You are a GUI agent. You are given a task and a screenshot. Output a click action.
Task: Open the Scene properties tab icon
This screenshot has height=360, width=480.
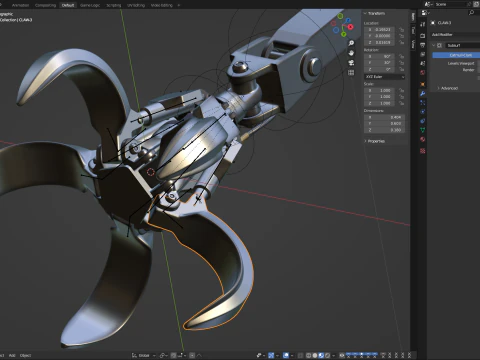(423, 63)
